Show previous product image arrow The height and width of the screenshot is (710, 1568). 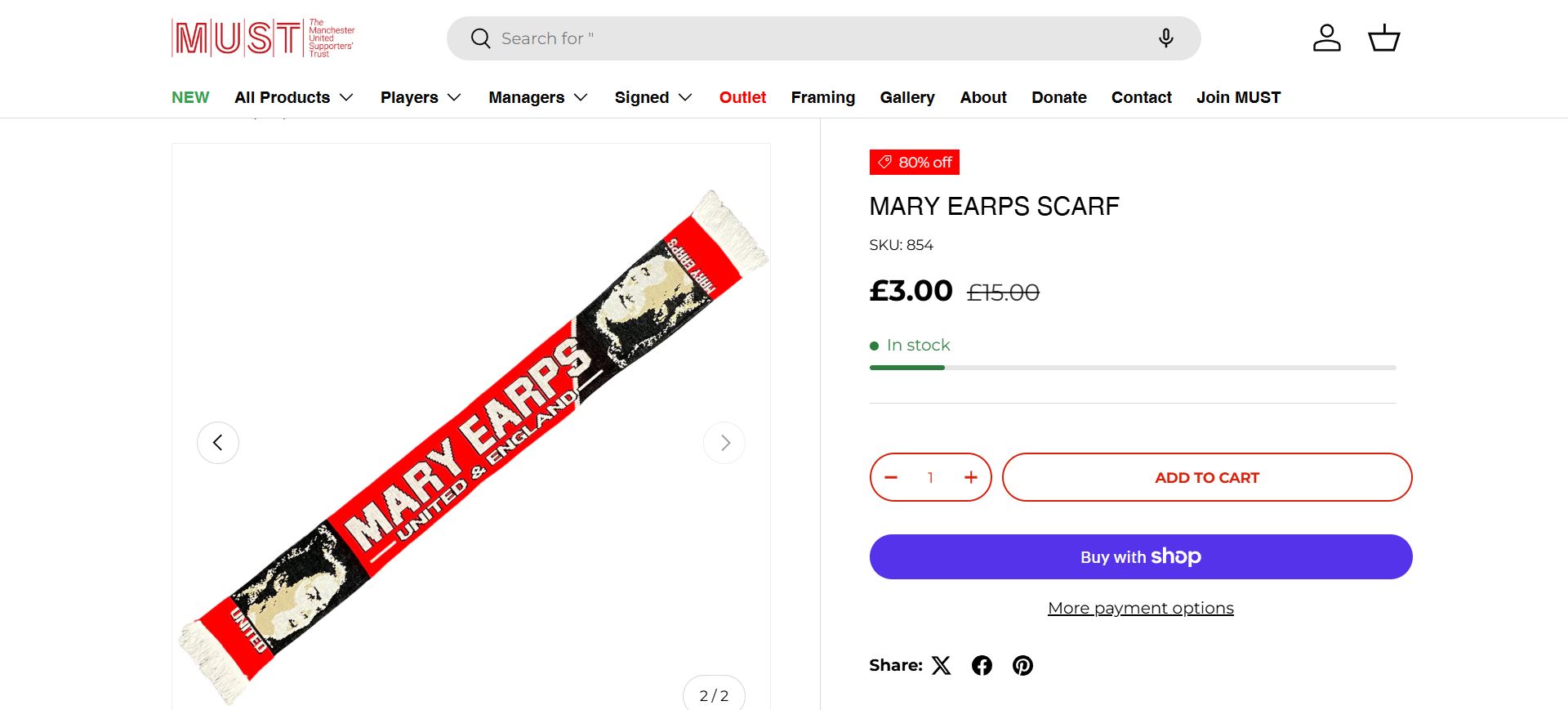[x=218, y=443]
